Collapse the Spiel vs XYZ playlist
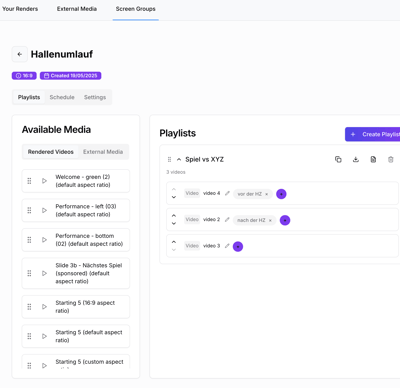The image size is (400, 388). (x=179, y=159)
